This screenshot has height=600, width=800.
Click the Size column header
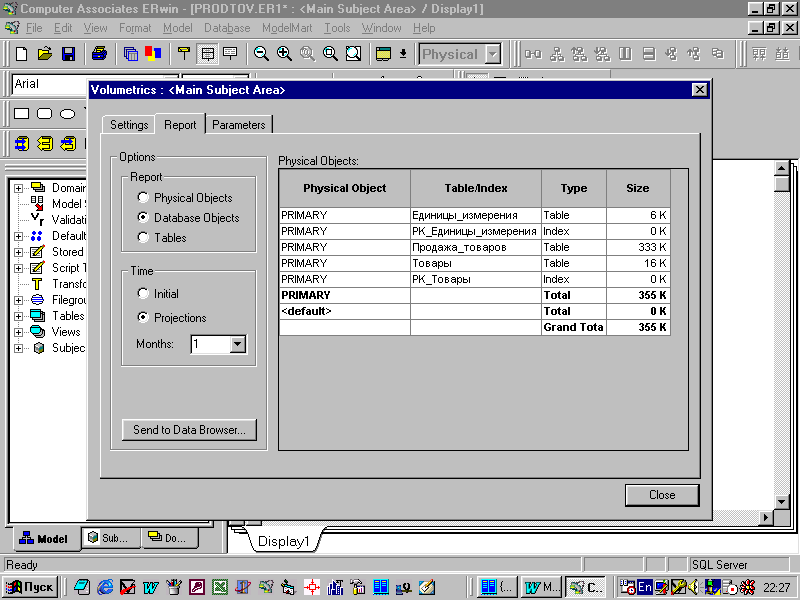tap(638, 188)
